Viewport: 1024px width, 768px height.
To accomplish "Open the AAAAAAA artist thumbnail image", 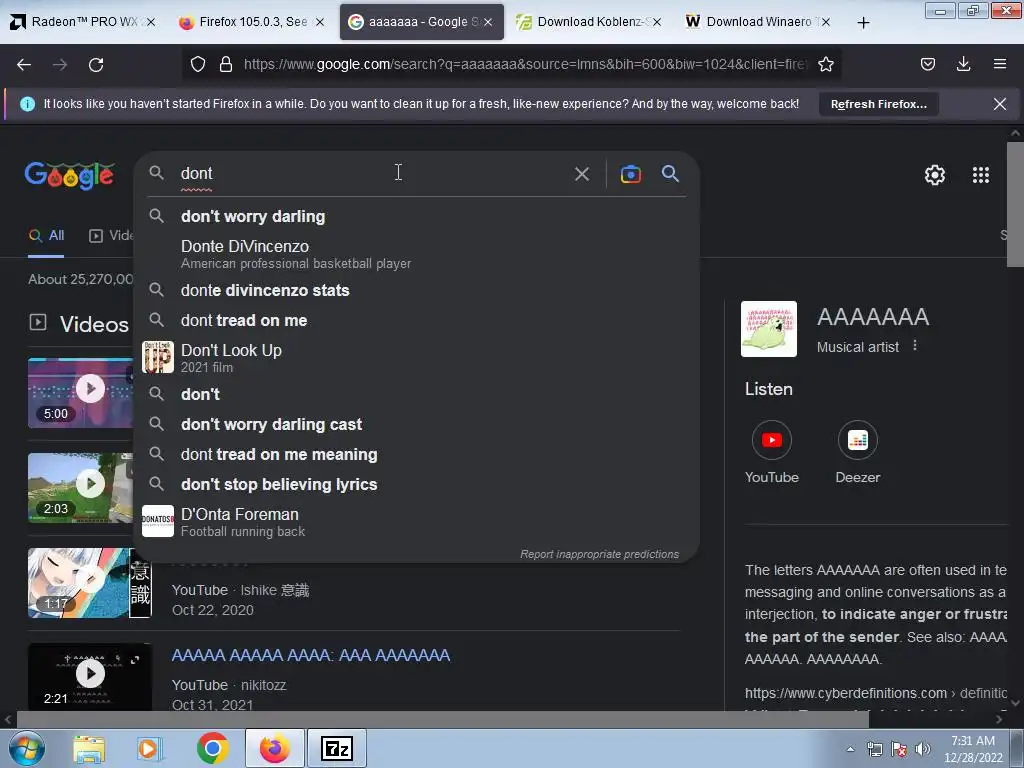I will click(769, 329).
